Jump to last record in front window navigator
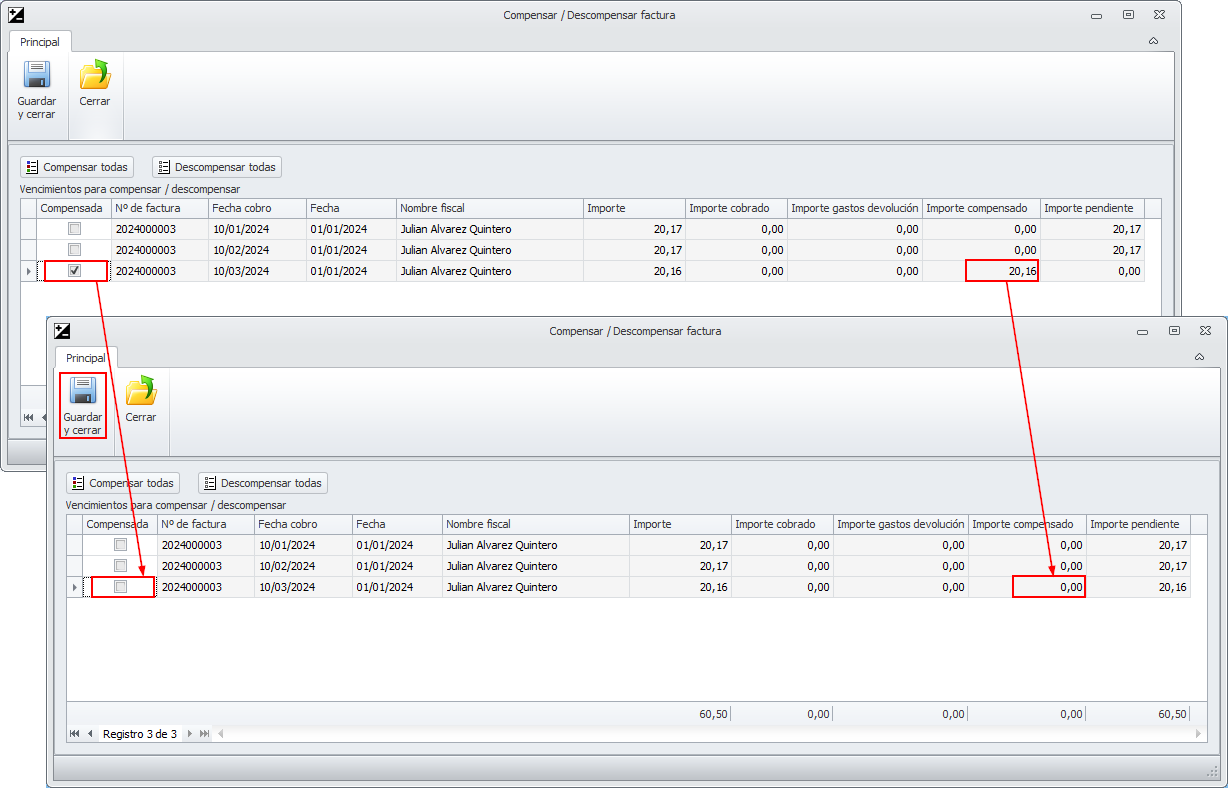The width and height of the screenshot is (1229, 790). pos(205,734)
